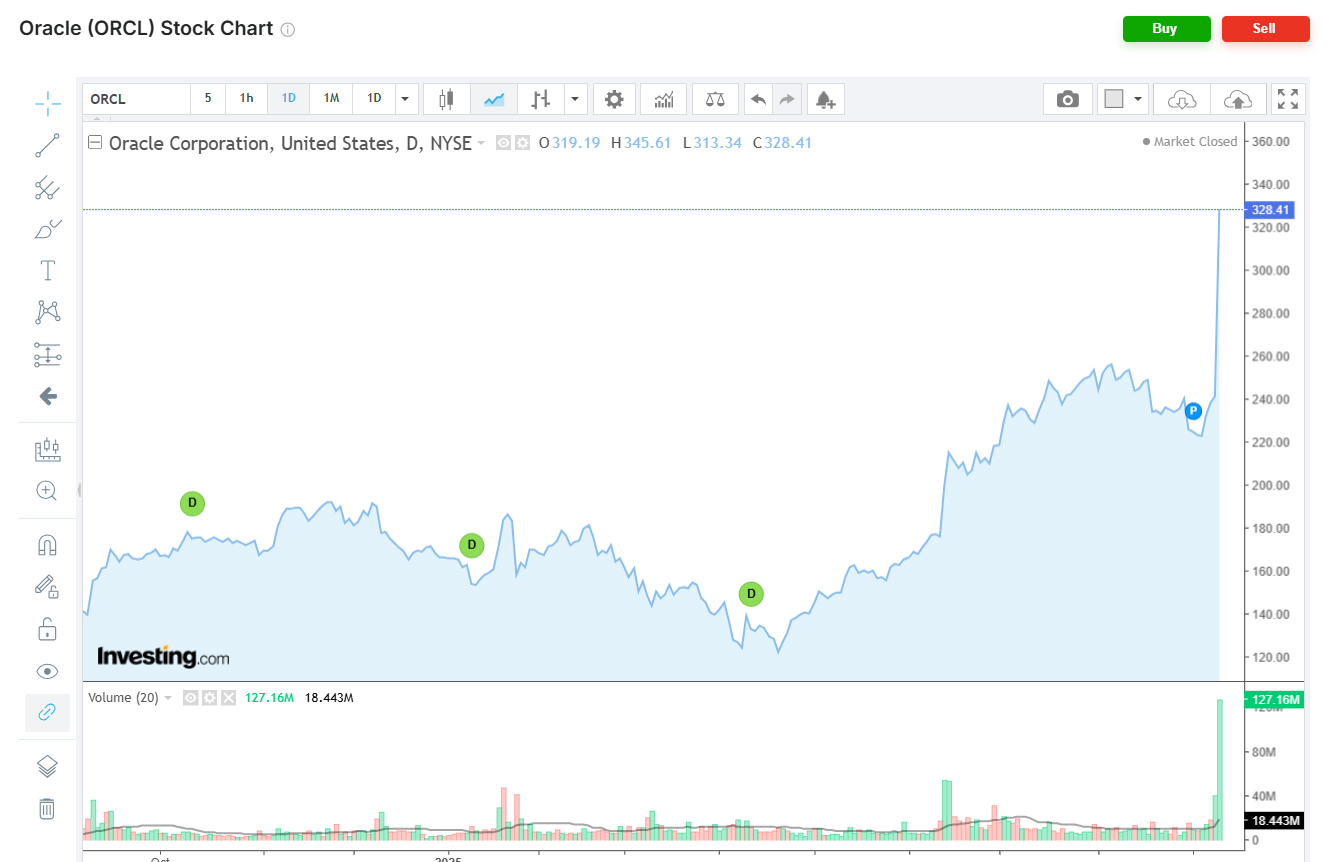Image resolution: width=1332 pixels, height=862 pixels.
Task: Click the red Sell button
Action: tap(1265, 29)
